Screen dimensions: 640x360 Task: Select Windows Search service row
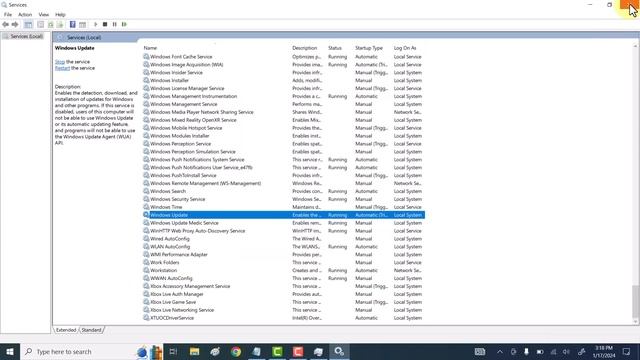coord(284,191)
